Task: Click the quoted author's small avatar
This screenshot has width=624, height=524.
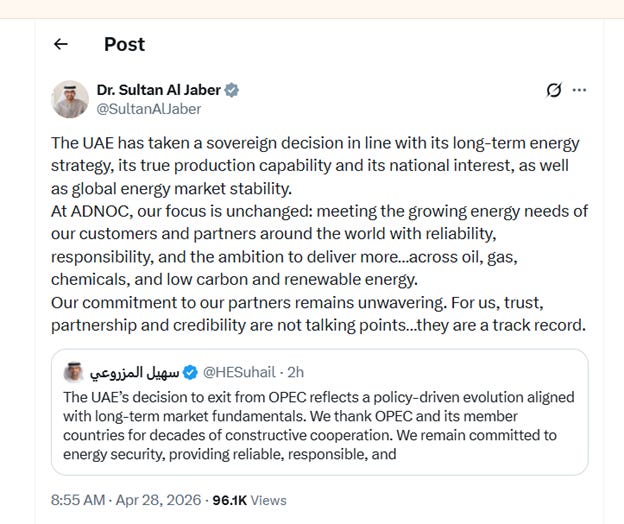Action: click(73, 372)
